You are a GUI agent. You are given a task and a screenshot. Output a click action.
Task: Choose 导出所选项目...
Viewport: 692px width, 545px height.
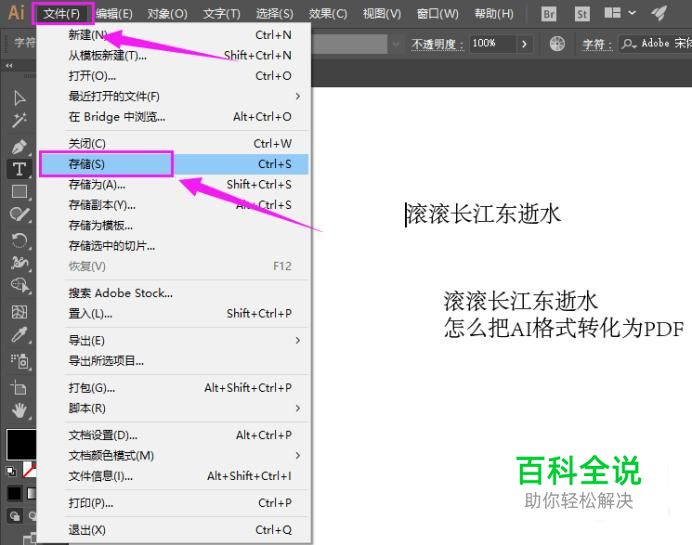pos(174,361)
